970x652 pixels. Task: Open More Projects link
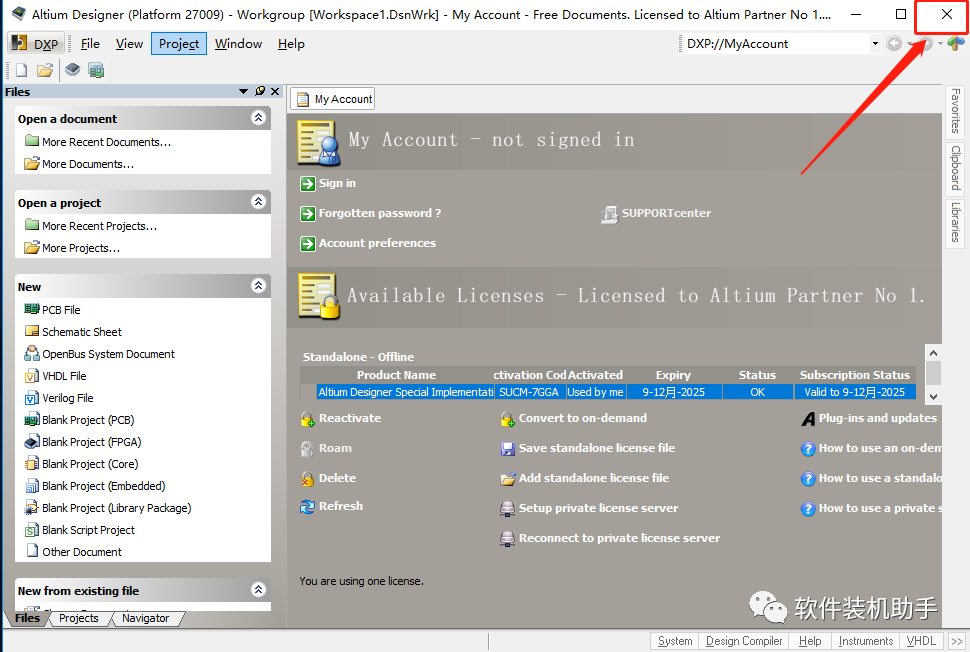pyautogui.click(x=81, y=248)
